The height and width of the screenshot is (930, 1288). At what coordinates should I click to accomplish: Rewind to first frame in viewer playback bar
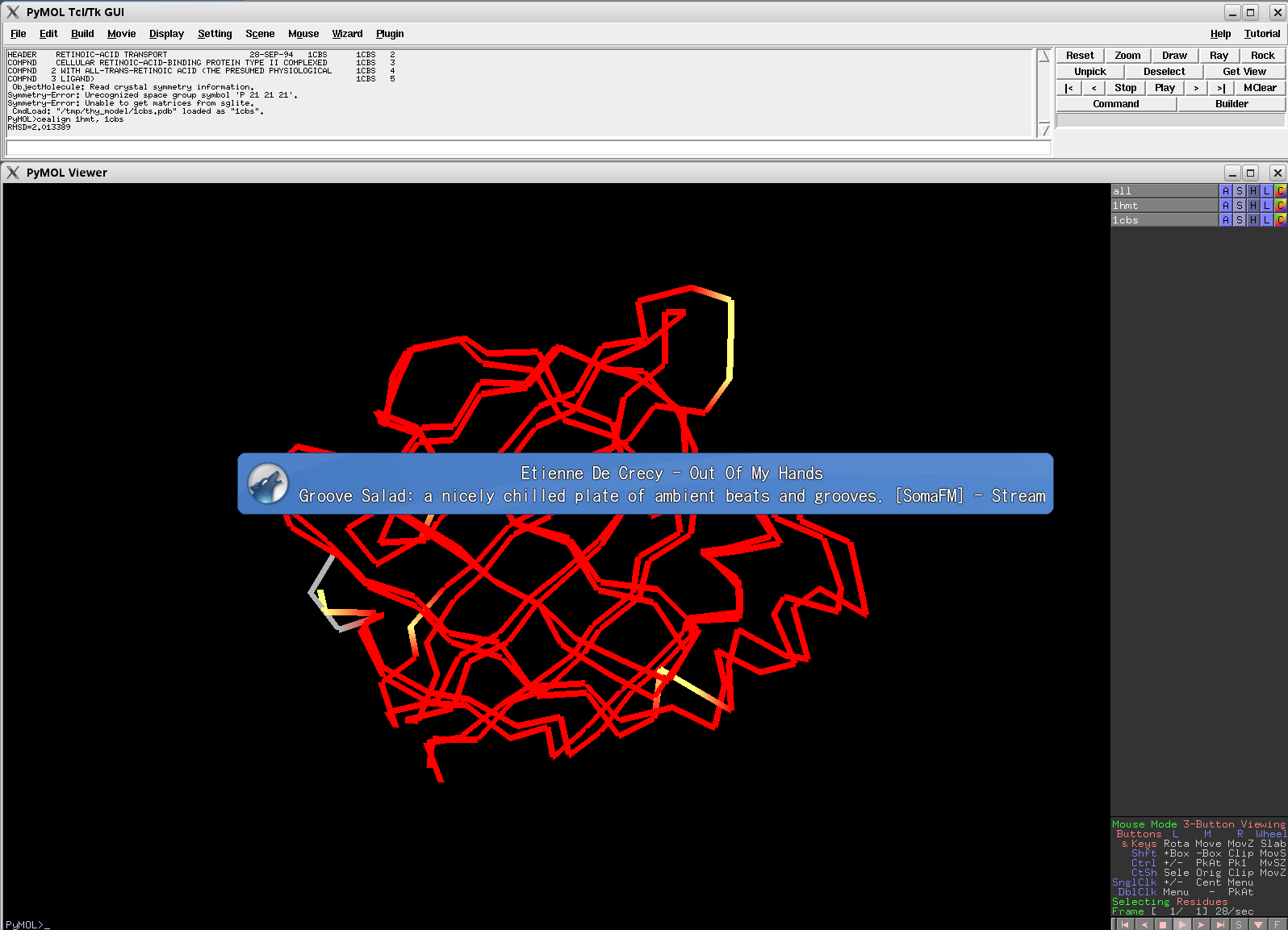[x=1124, y=924]
